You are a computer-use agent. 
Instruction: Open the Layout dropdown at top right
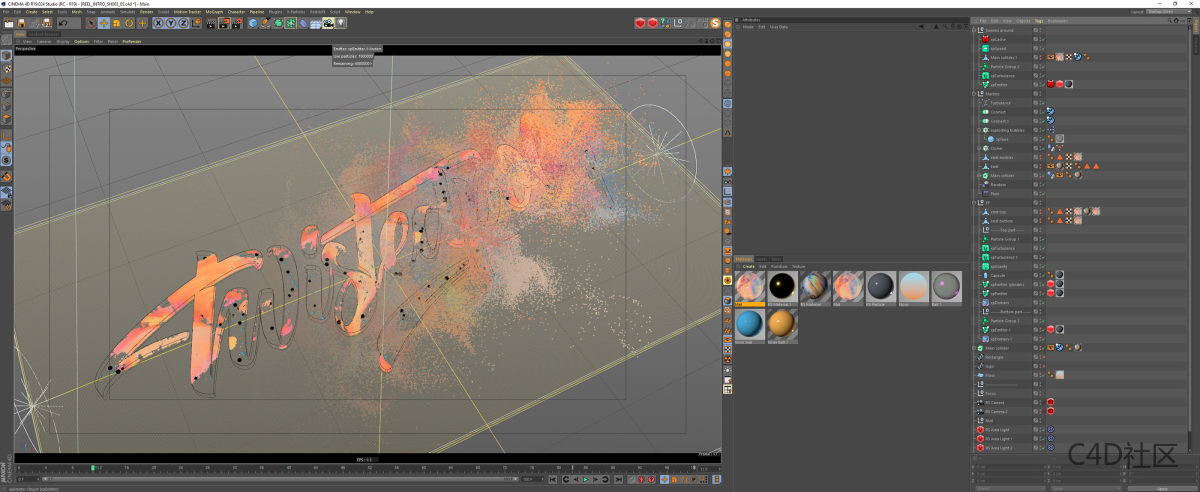point(1166,12)
